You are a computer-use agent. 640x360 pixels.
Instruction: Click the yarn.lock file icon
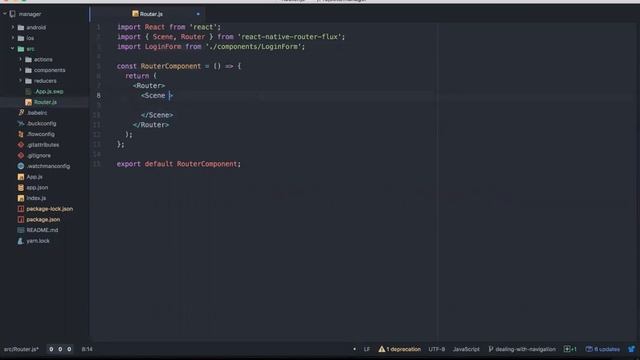point(21,241)
